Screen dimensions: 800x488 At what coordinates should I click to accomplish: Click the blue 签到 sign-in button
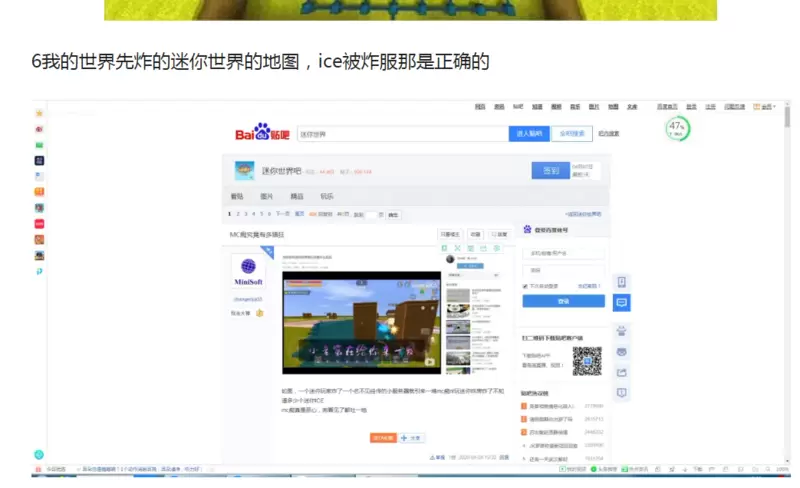551,170
